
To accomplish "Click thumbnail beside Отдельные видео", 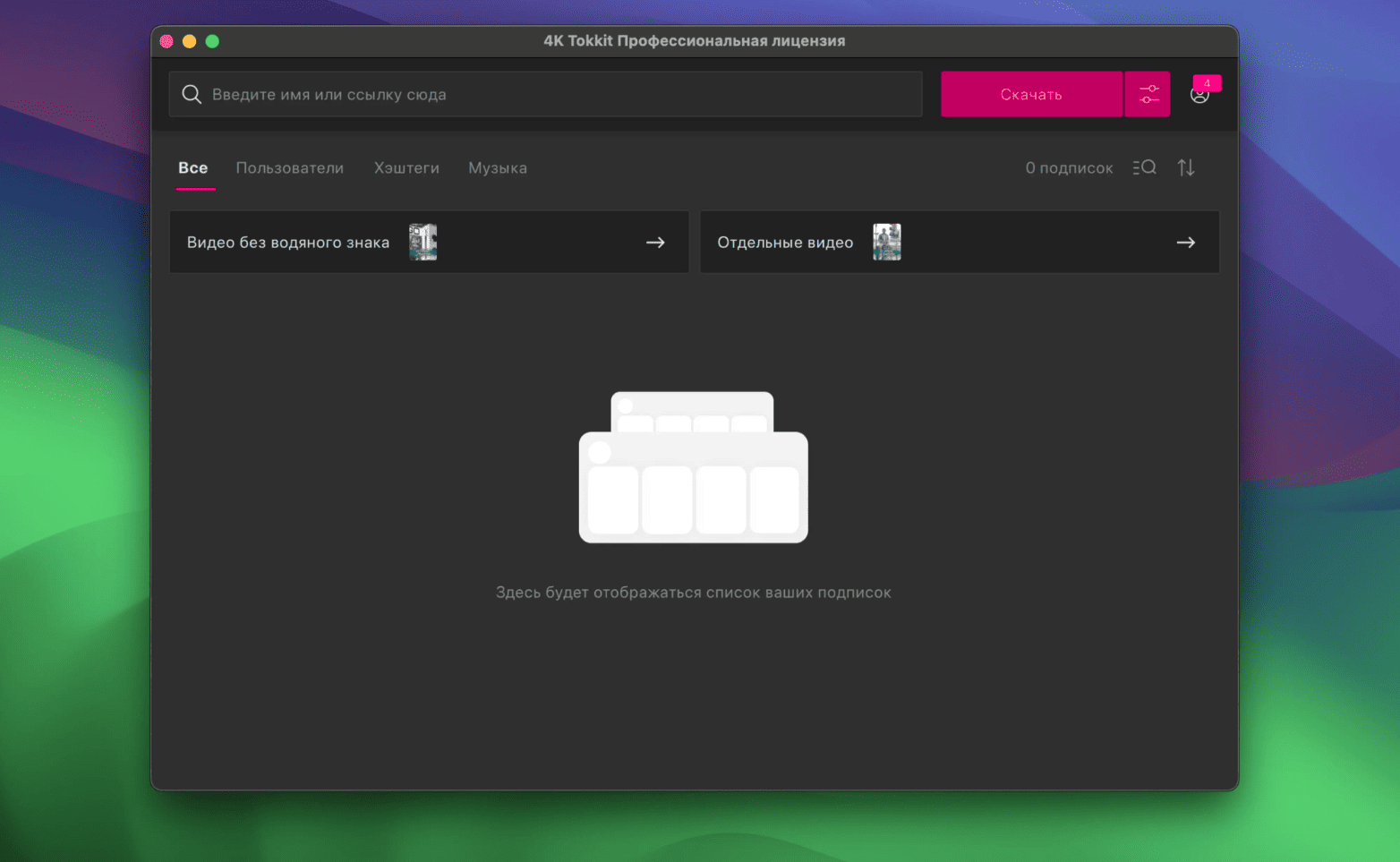I will (887, 242).
